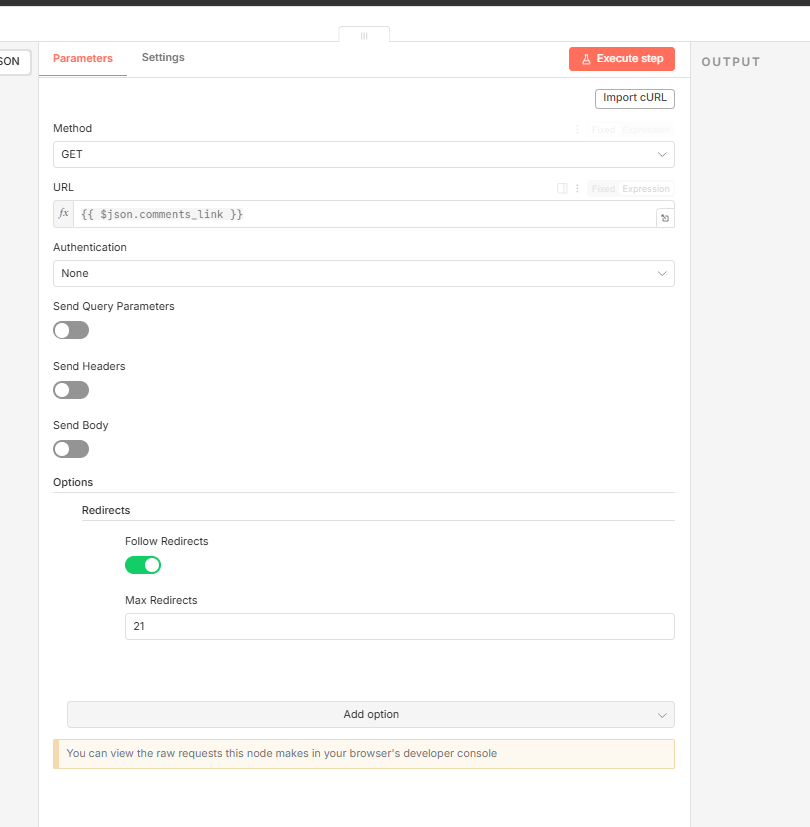Open the Method dropdown showing GET
The image size is (810, 827).
point(363,155)
